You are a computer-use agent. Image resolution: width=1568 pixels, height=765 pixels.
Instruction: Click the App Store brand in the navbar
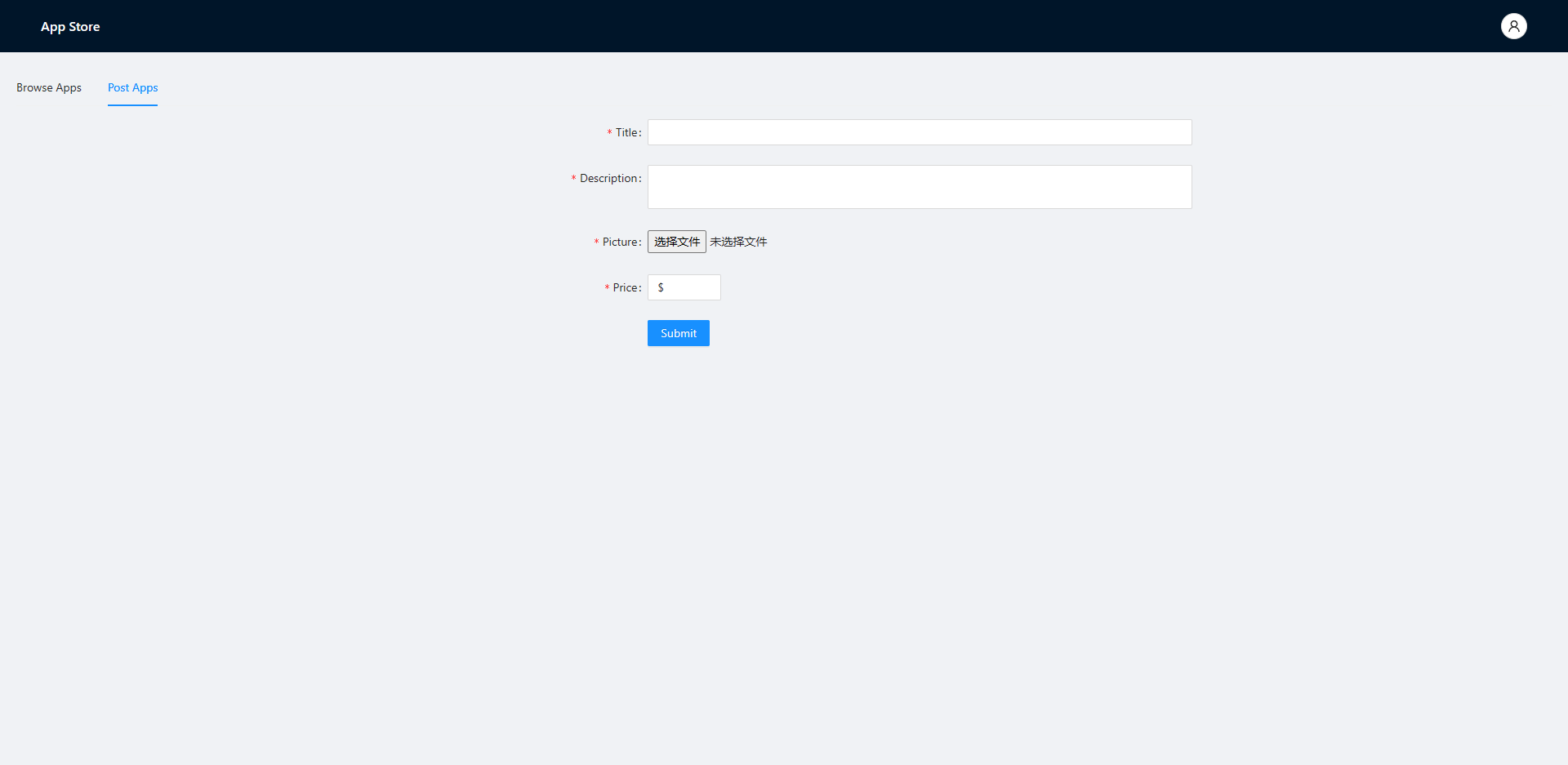point(69,26)
